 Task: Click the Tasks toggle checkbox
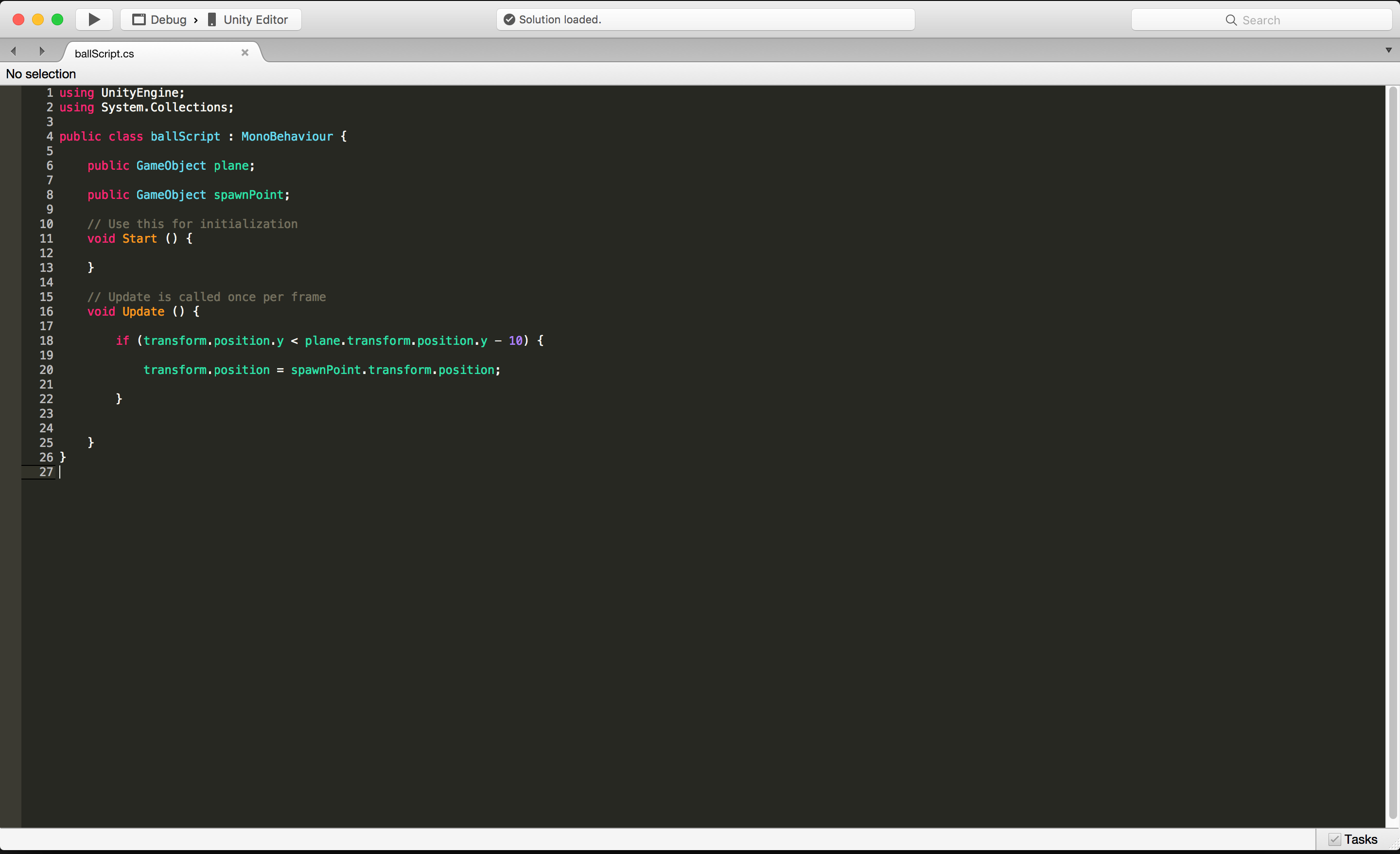(x=1335, y=840)
